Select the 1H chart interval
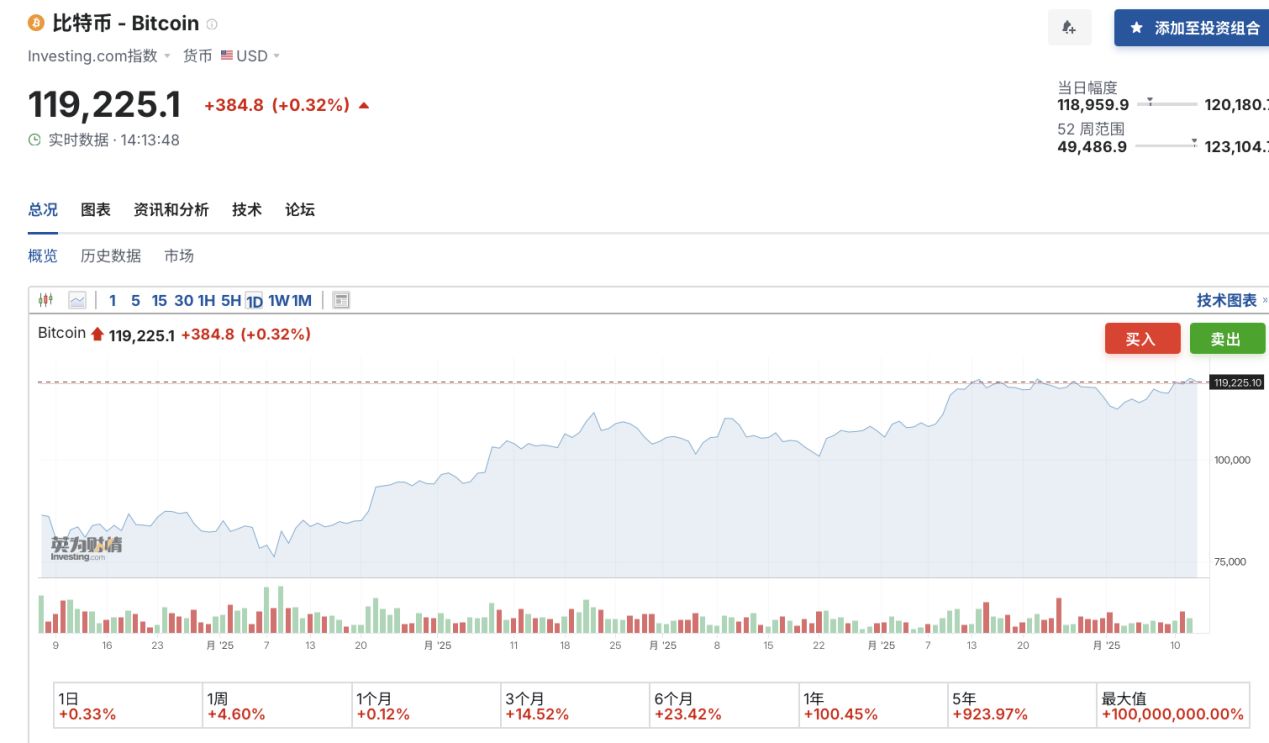Screen dimensions: 1269x743 (206, 300)
